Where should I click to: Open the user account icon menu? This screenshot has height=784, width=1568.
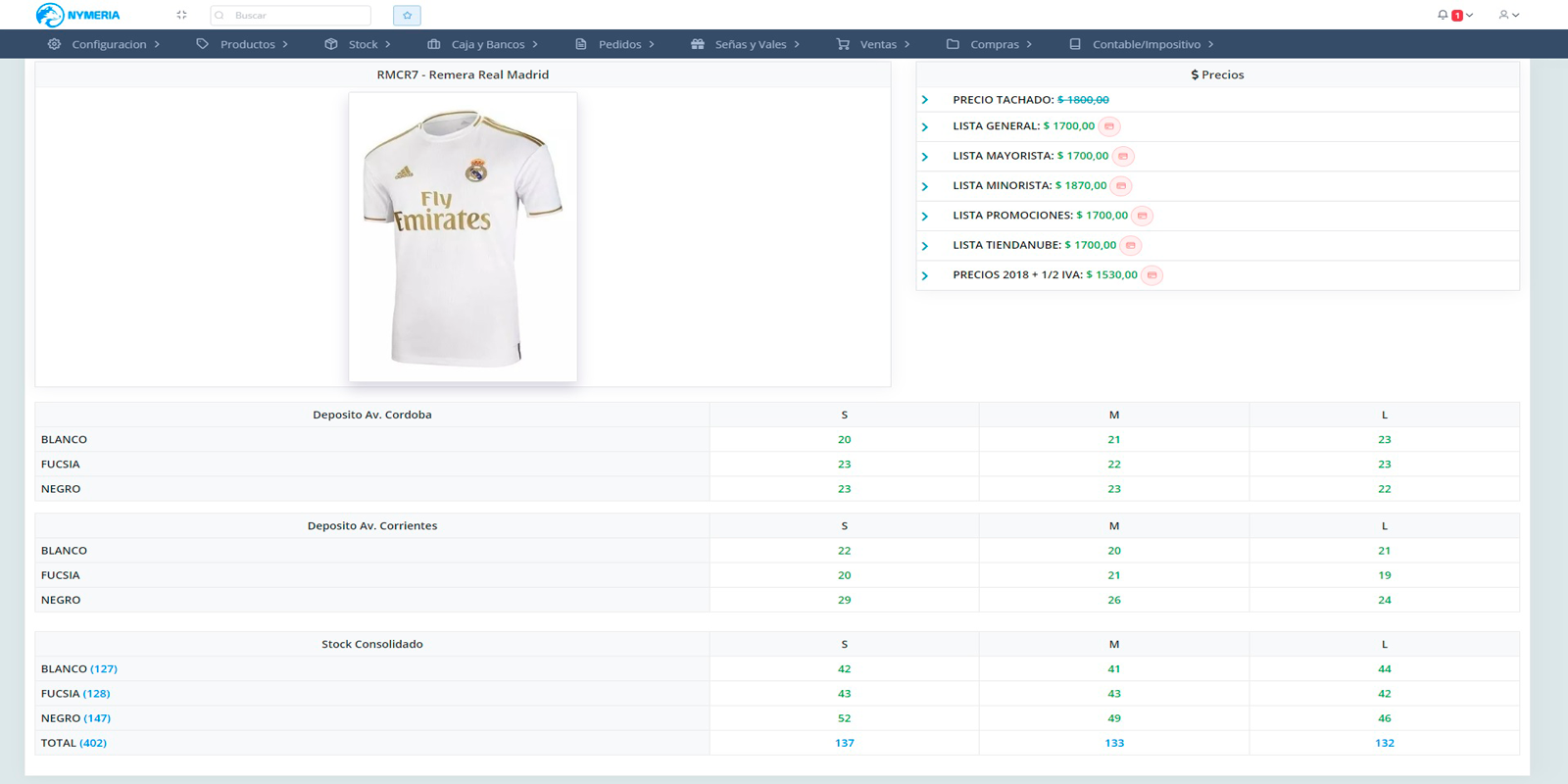tap(1508, 15)
